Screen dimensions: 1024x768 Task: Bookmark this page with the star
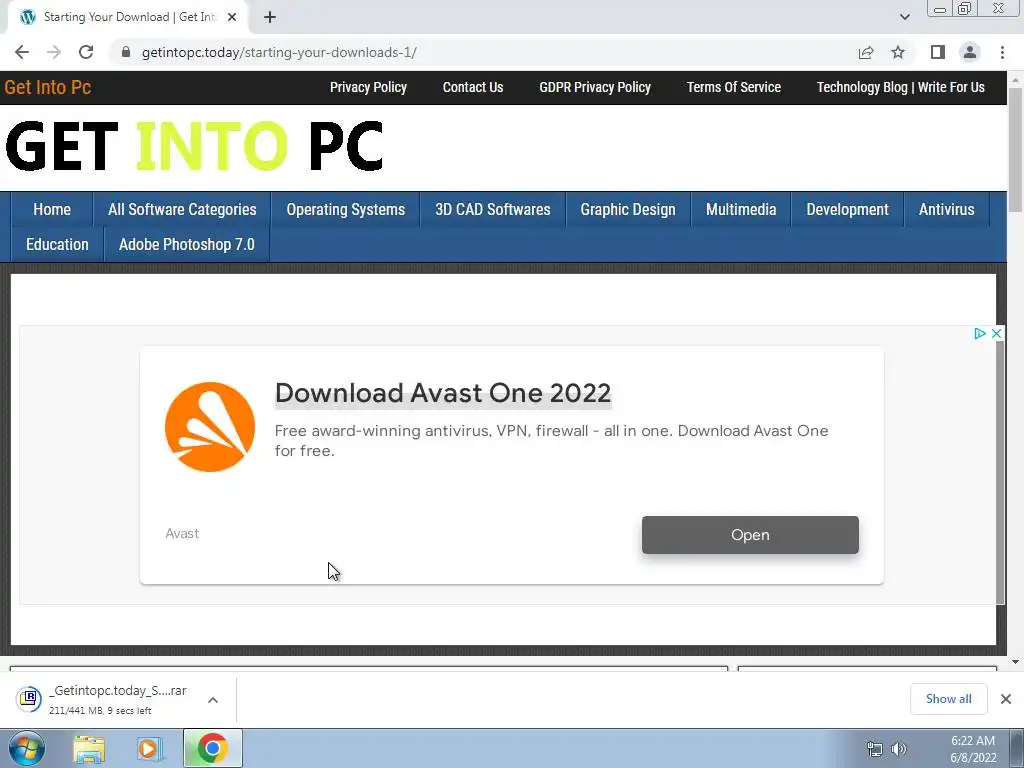[898, 52]
